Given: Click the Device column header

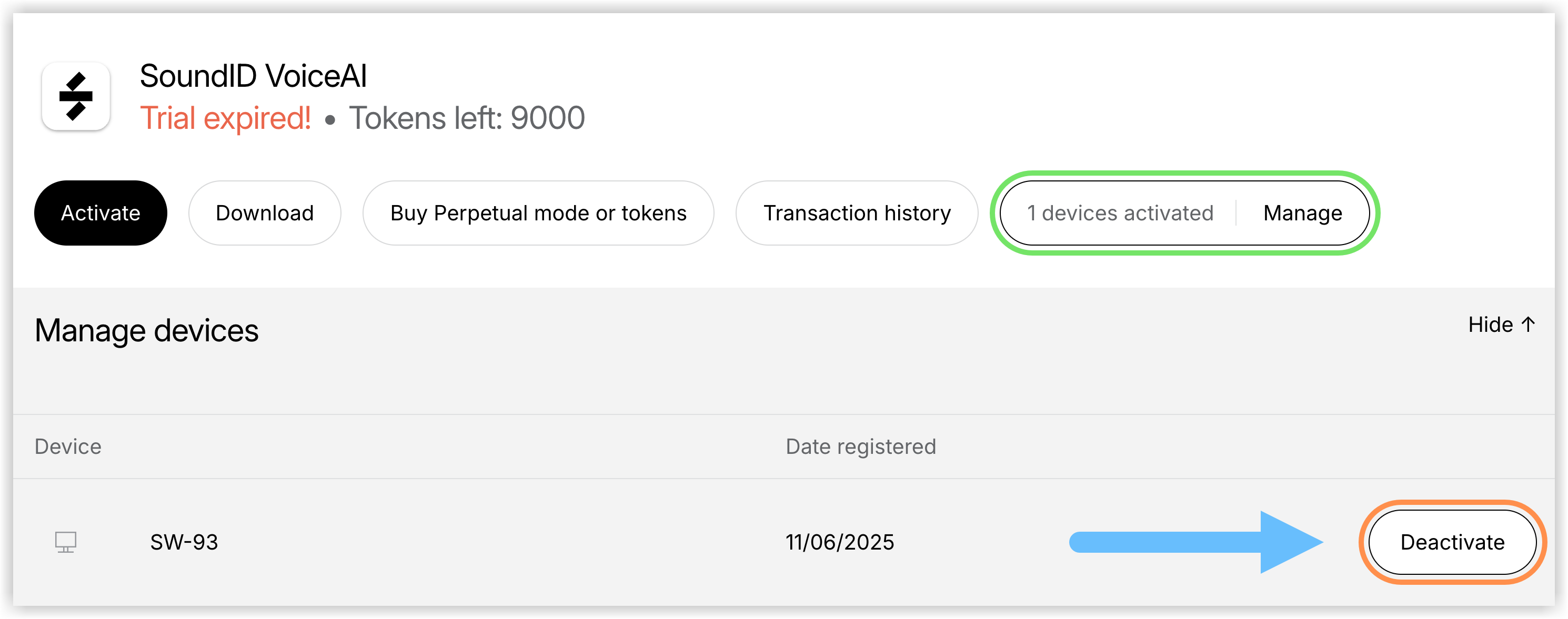Looking at the screenshot, I should (x=68, y=447).
